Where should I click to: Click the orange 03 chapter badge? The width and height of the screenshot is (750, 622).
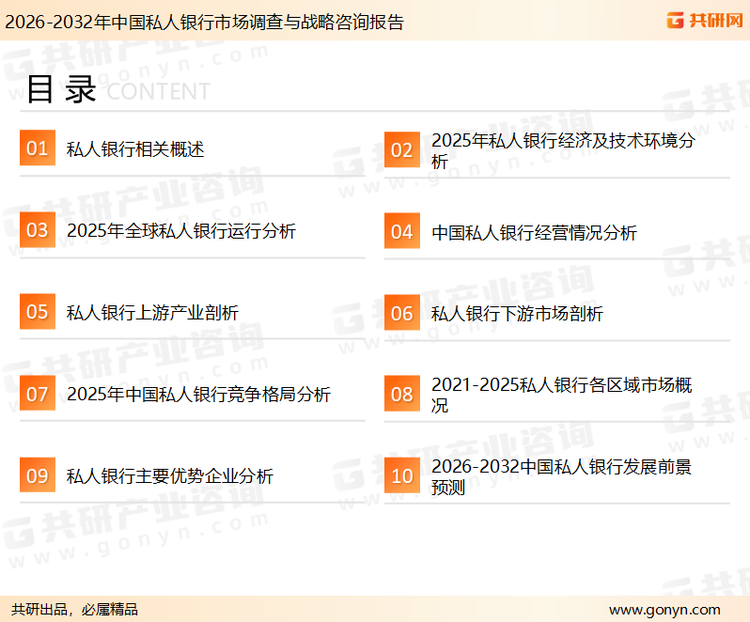[x=37, y=231]
